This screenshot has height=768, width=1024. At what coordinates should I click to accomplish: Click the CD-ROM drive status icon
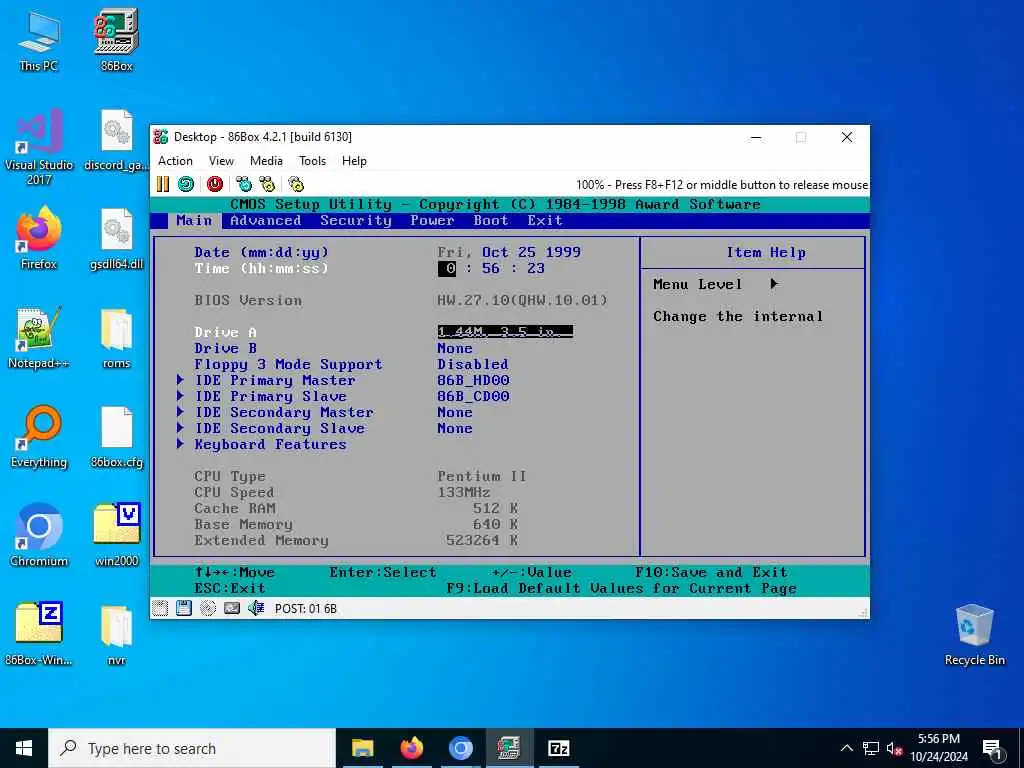click(x=208, y=608)
